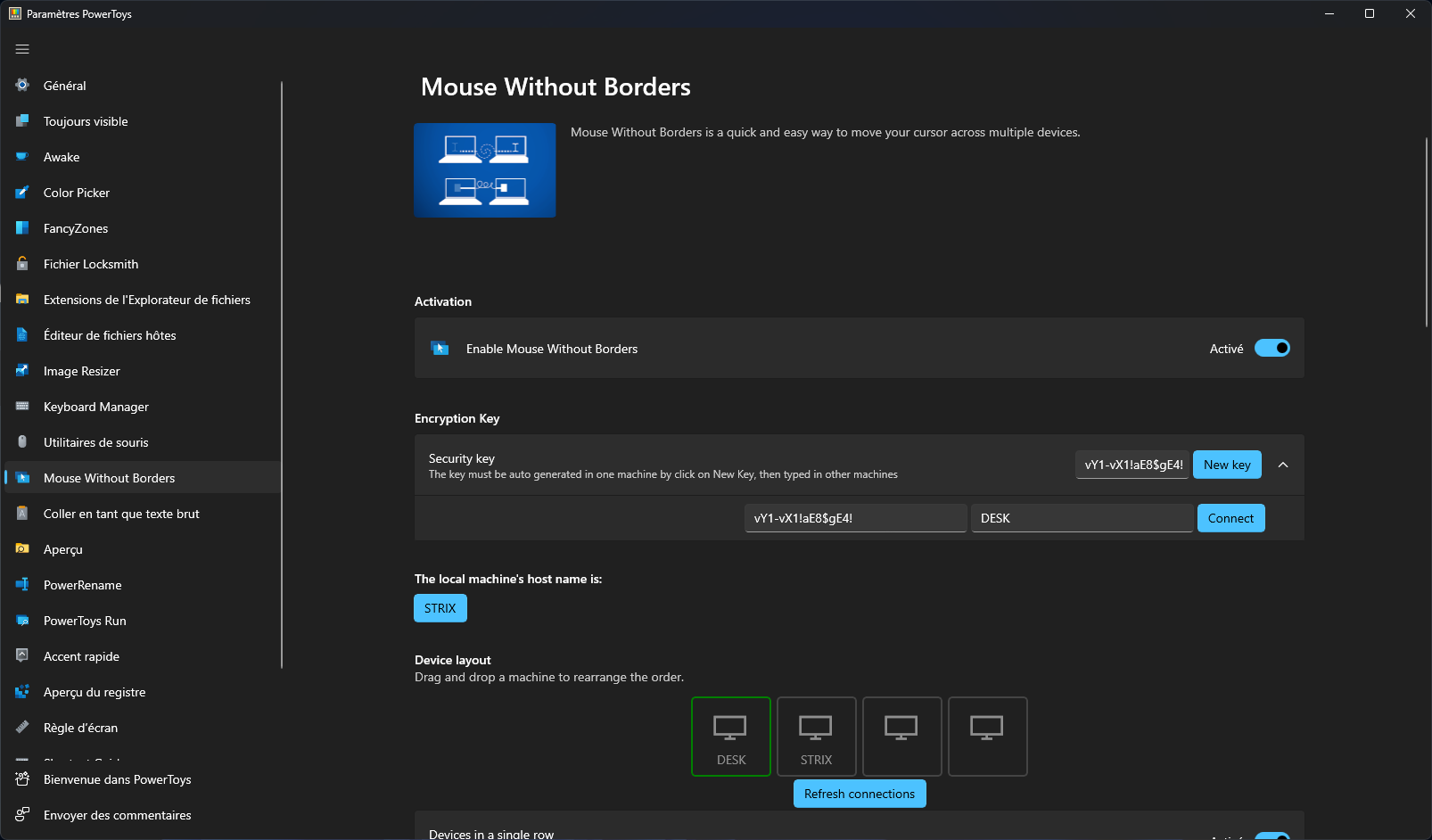Screen dimensions: 1432x840
Task: Click the monitor icon on the DESK tile
Action: 730,728
